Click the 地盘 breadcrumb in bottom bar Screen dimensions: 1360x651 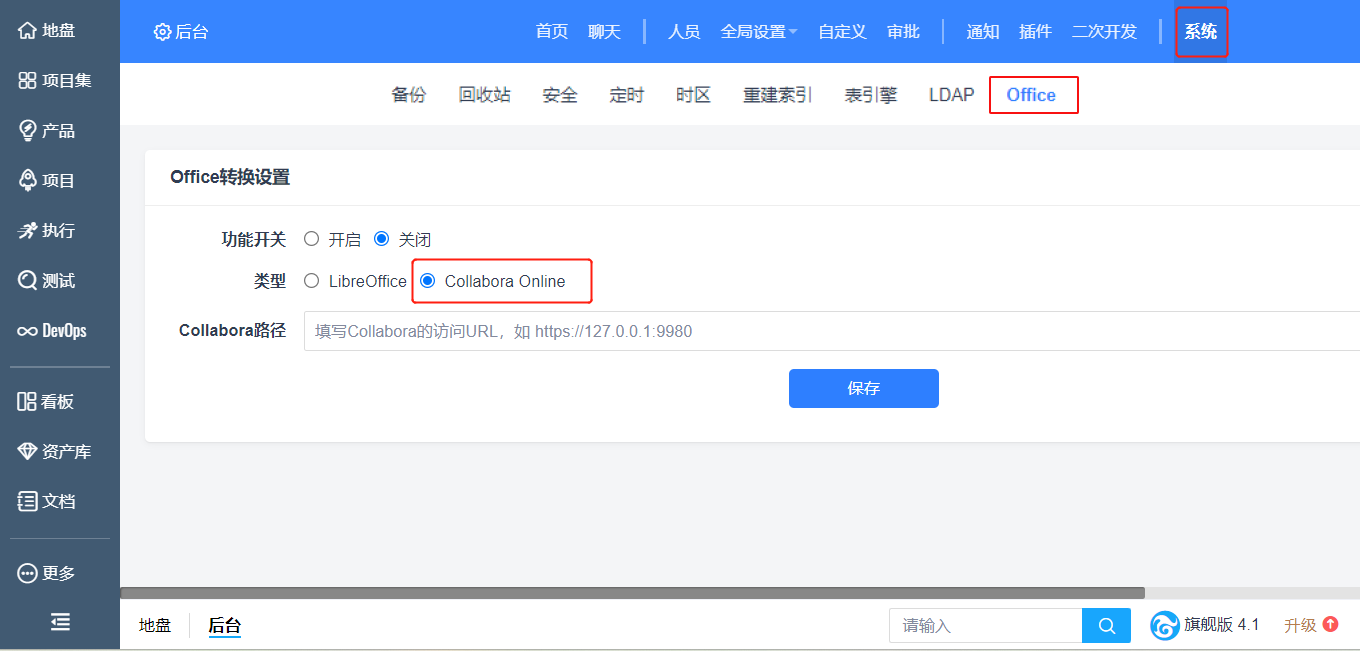click(x=155, y=626)
